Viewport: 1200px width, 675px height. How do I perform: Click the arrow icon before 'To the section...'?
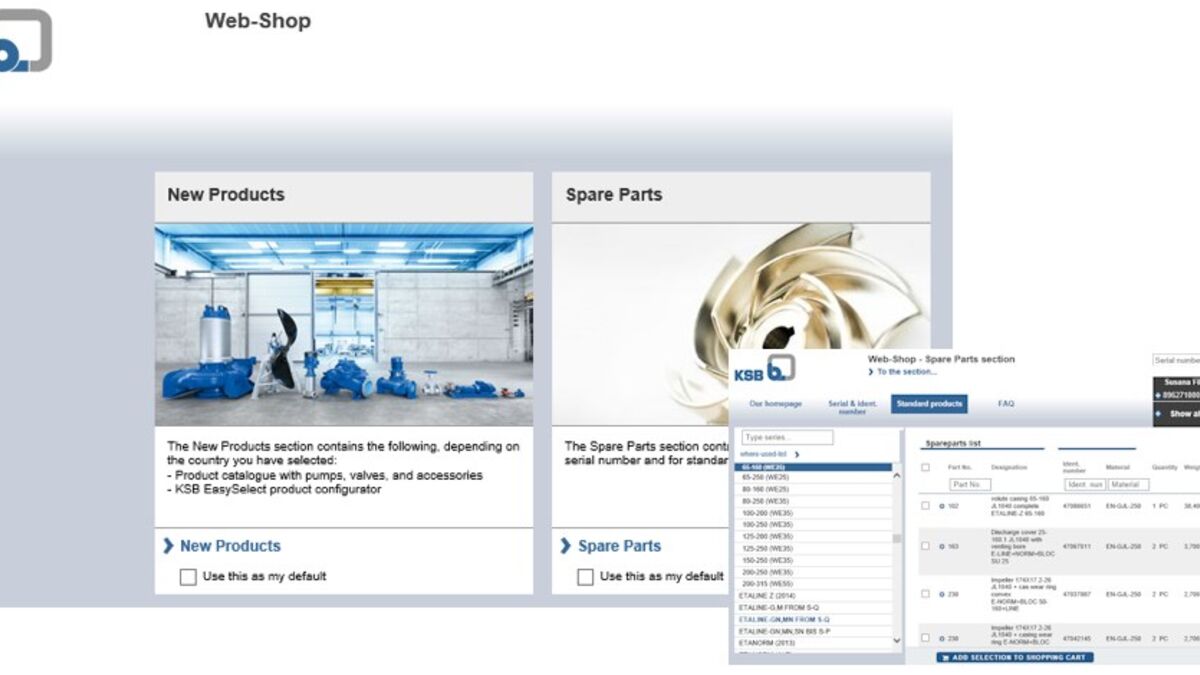[871, 372]
